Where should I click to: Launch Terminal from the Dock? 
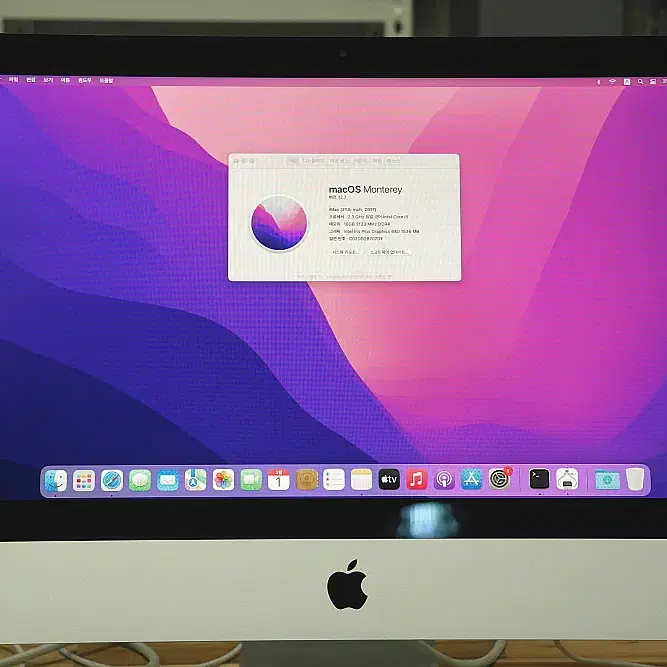pos(539,479)
